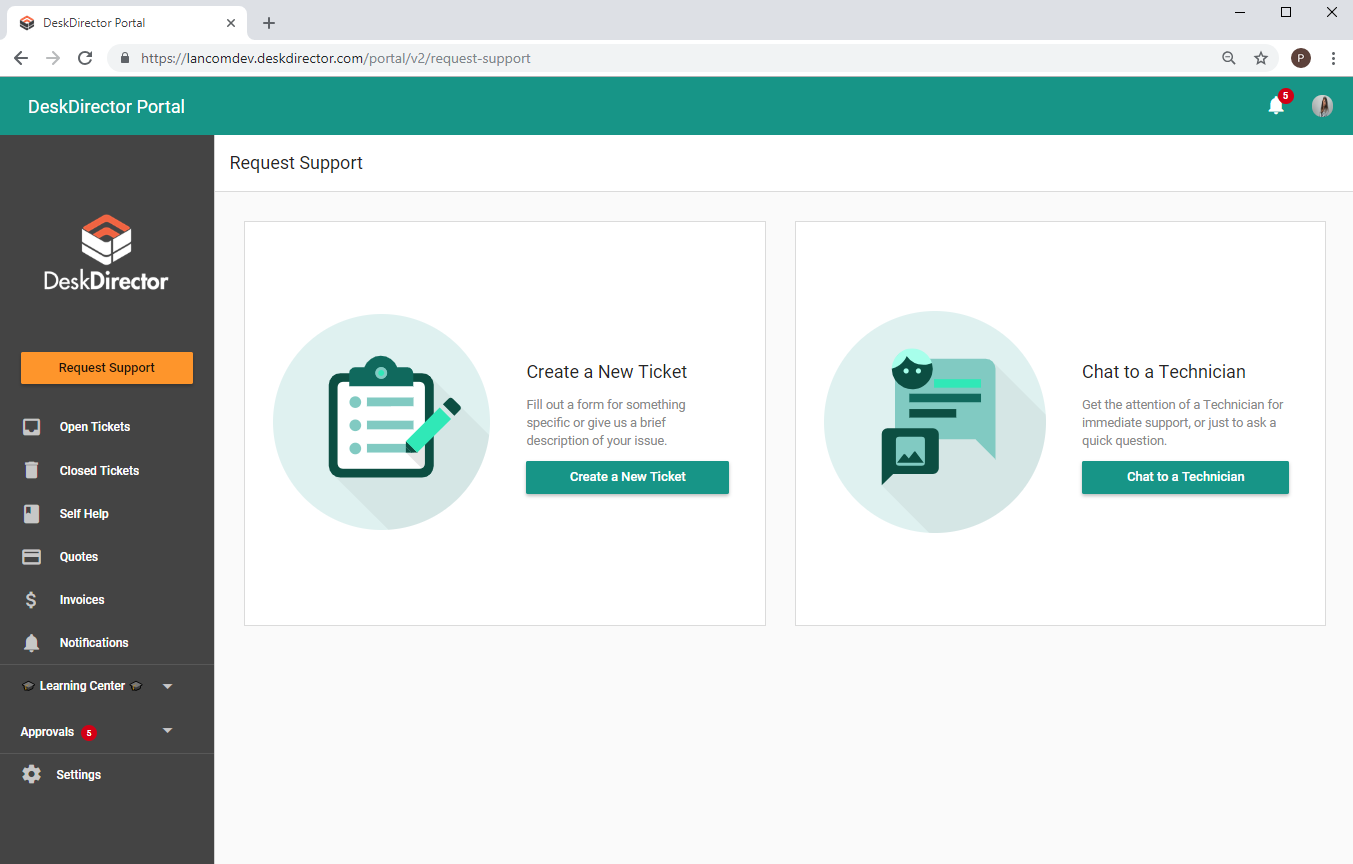Click the Request Support page heading
The width and height of the screenshot is (1353, 864).
click(296, 163)
